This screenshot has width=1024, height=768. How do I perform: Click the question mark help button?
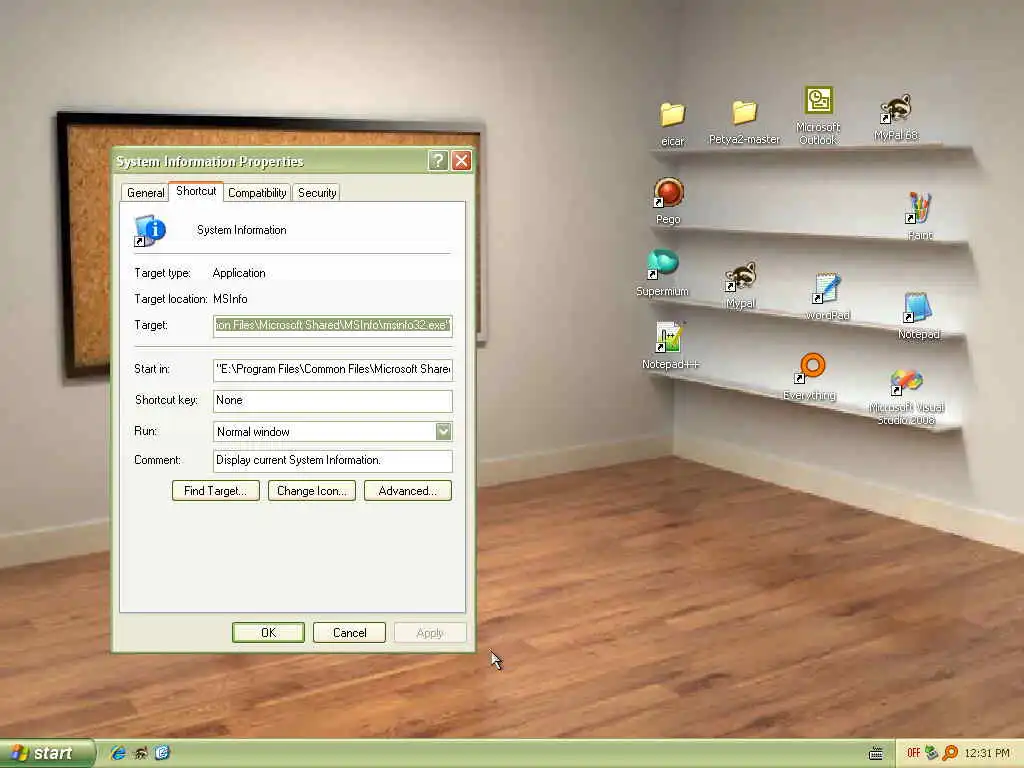438,161
